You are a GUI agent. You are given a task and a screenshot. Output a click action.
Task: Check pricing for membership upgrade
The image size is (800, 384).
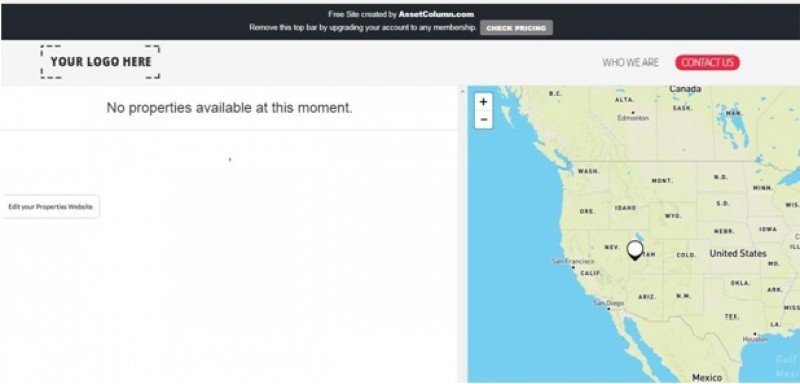click(516, 28)
